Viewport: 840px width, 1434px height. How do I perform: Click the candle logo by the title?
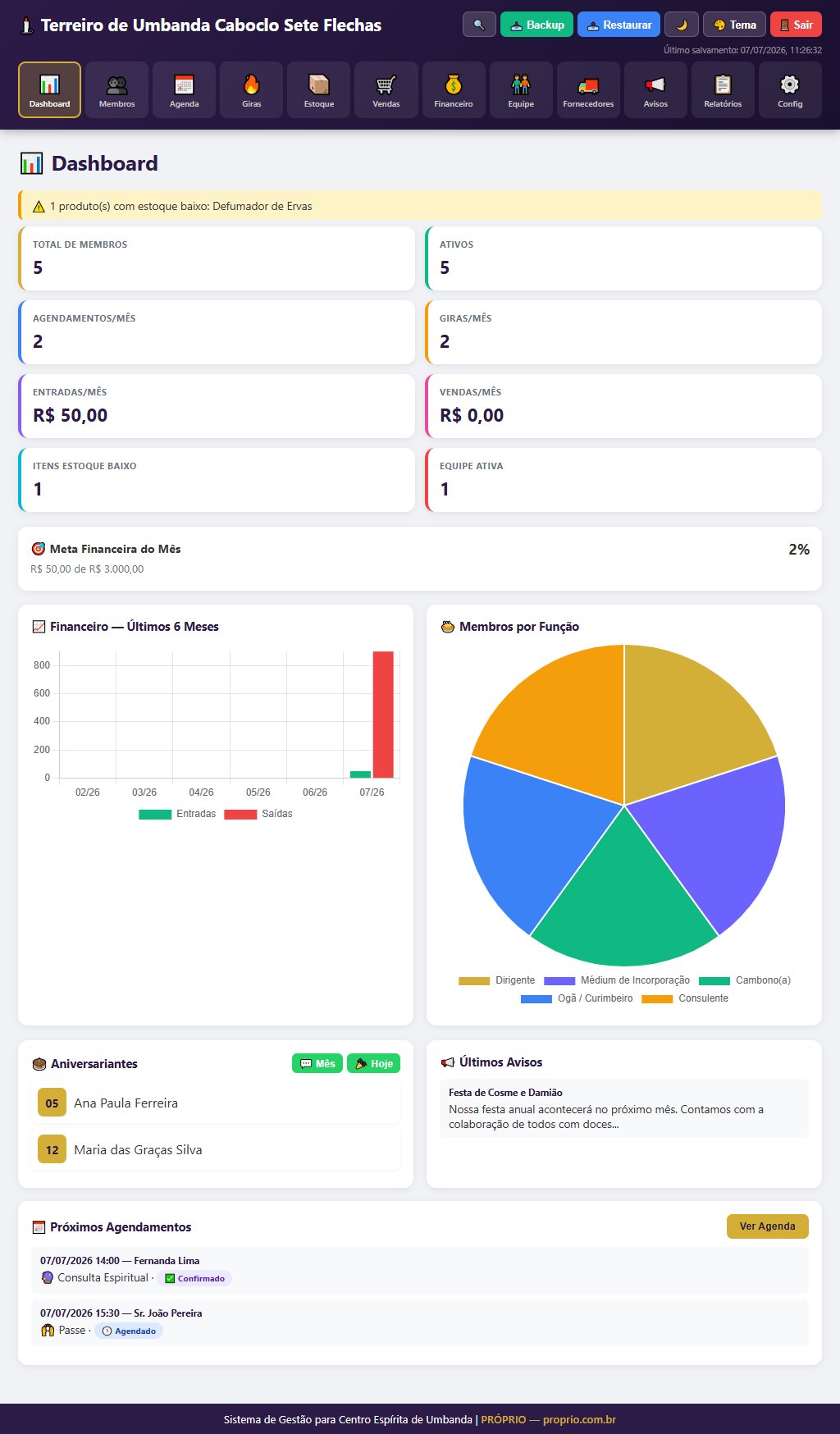(27, 25)
